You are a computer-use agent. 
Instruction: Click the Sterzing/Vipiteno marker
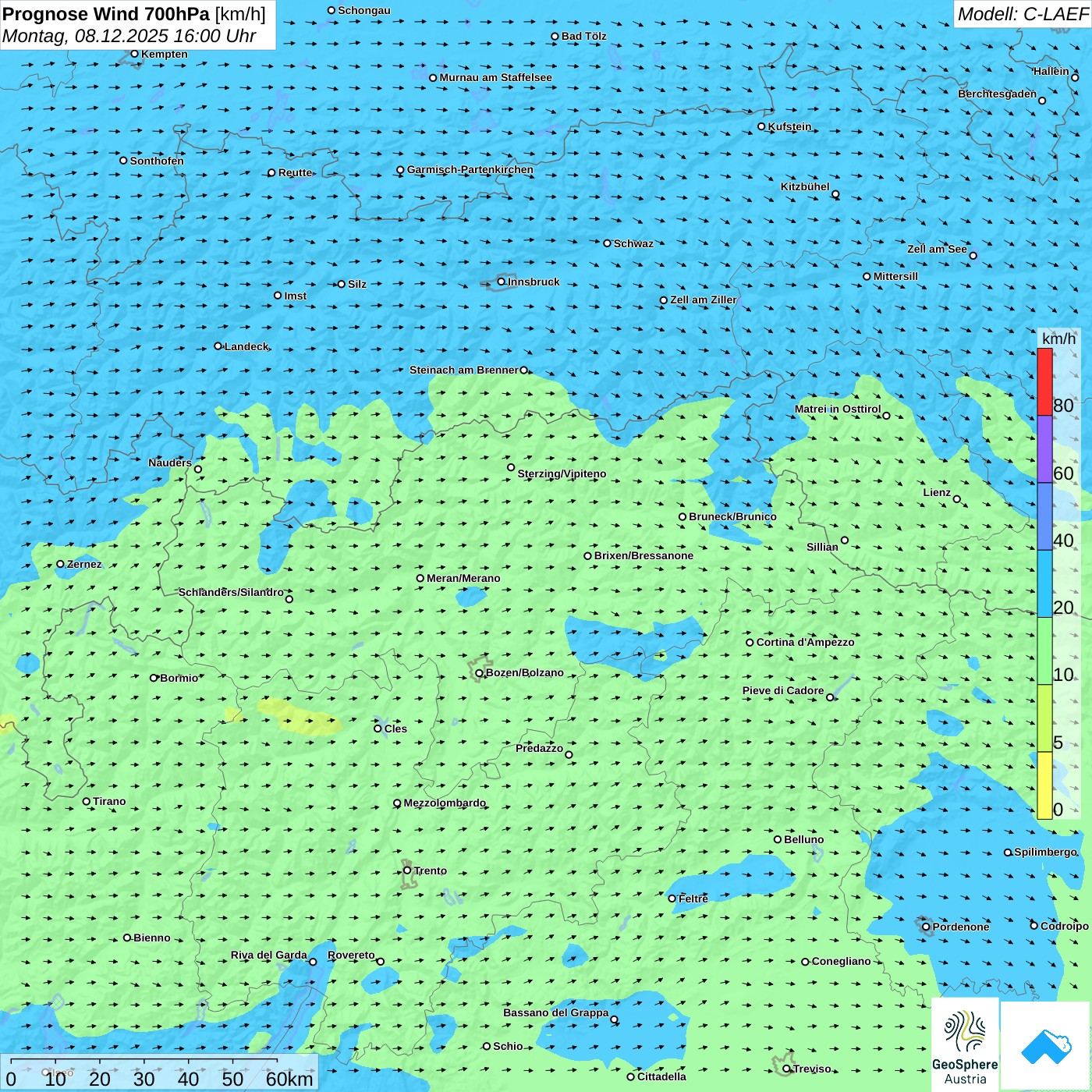tap(511, 467)
